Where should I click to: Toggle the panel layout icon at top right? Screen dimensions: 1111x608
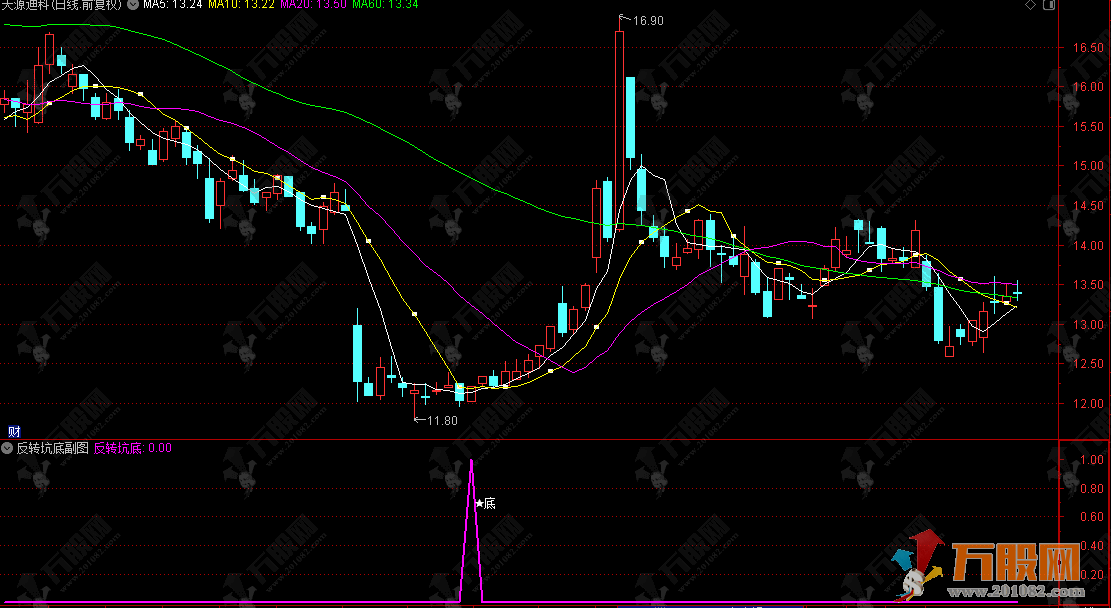[x=1047, y=5]
